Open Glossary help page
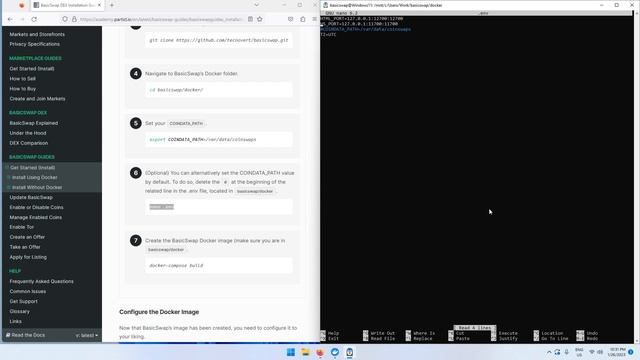640x360 pixels. (x=20, y=311)
